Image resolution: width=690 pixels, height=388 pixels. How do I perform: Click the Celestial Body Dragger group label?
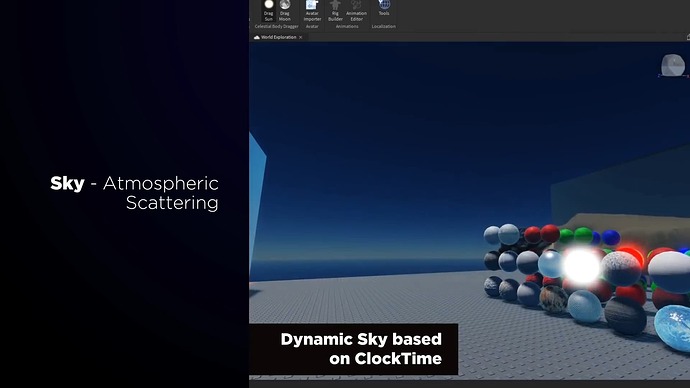tap(276, 26)
